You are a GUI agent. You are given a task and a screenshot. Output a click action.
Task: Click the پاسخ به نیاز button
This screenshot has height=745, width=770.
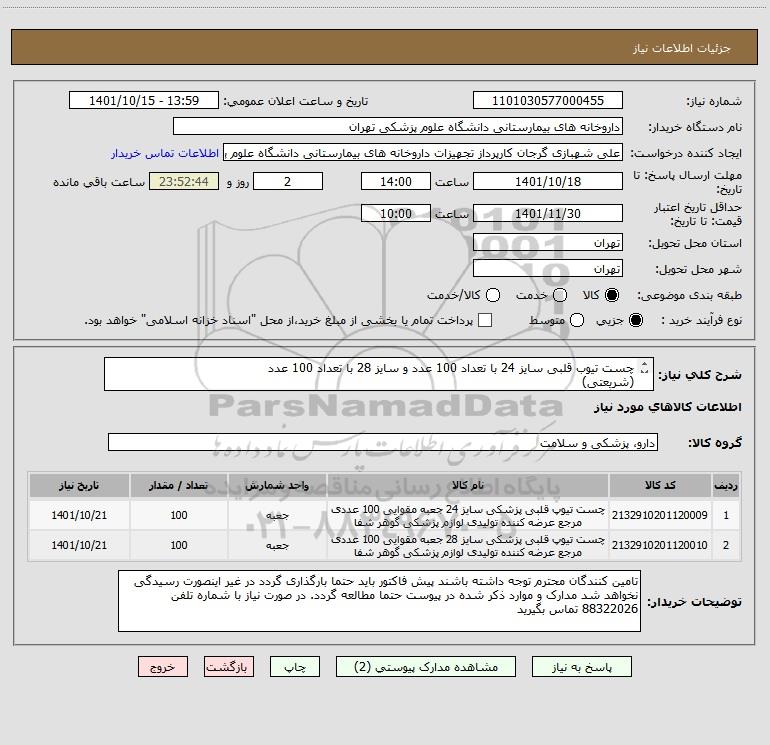(582, 667)
